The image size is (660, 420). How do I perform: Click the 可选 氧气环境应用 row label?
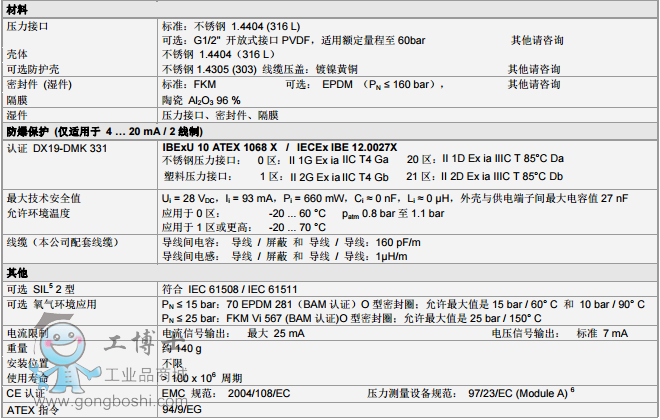point(51,304)
